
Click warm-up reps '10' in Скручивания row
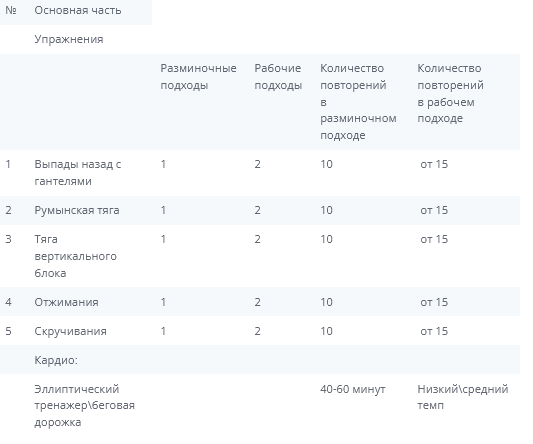(326, 331)
